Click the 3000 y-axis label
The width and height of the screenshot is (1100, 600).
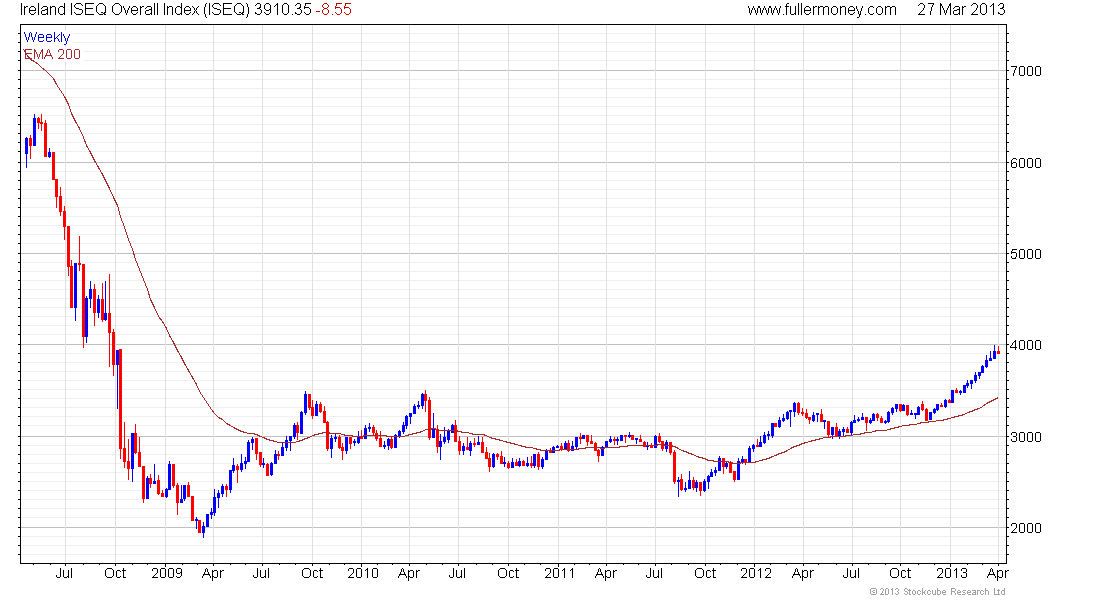coord(1026,436)
